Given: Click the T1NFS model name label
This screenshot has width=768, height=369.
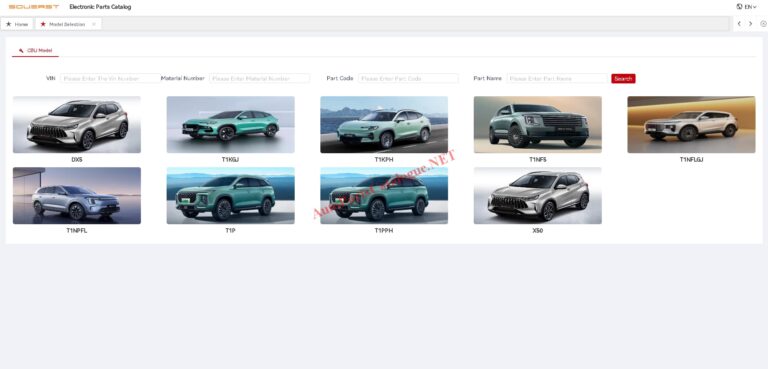Looking at the screenshot, I should click(x=538, y=160).
